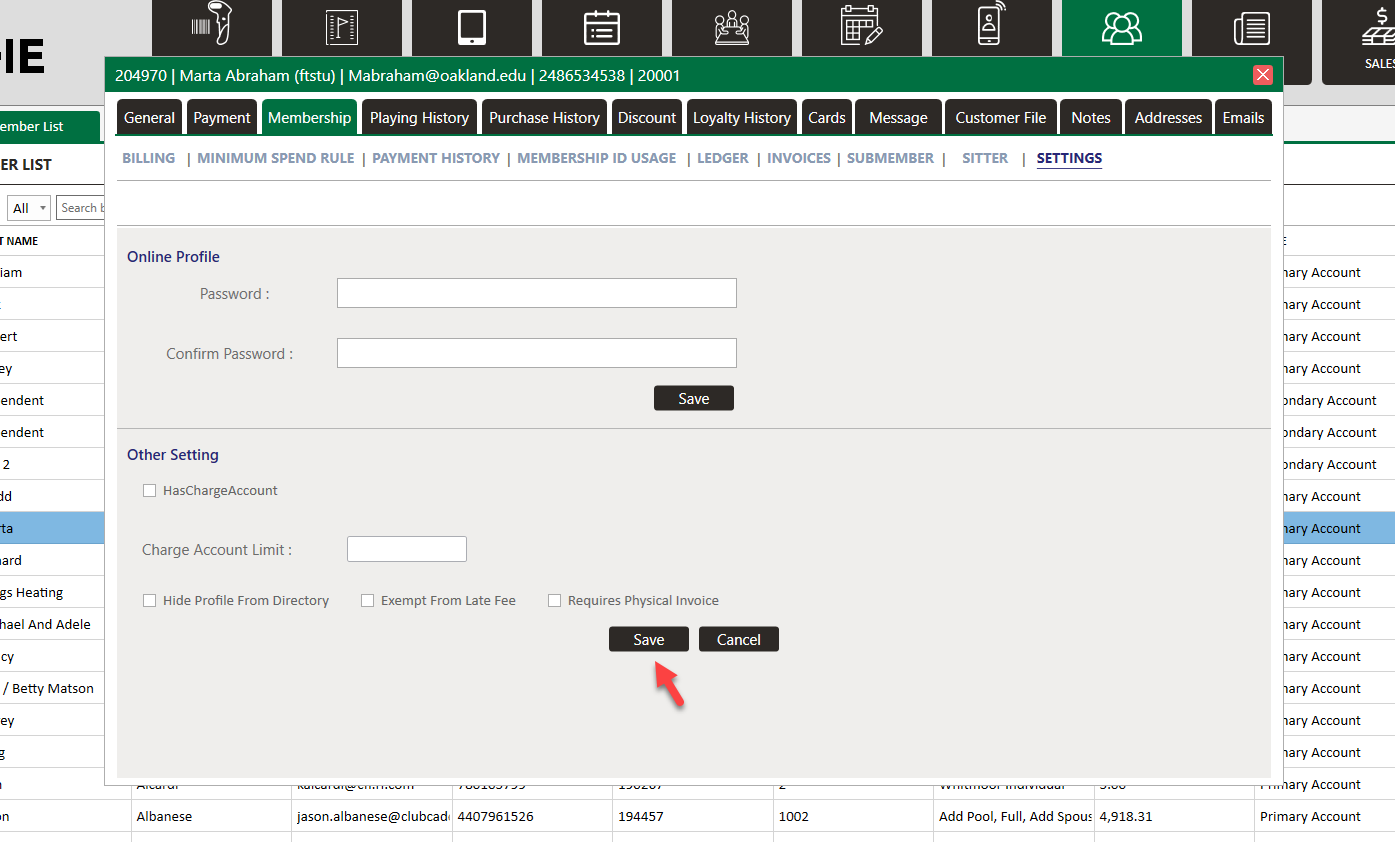Image resolution: width=1395 pixels, height=842 pixels.
Task: Open the barcode scanner module icon
Action: point(211,28)
